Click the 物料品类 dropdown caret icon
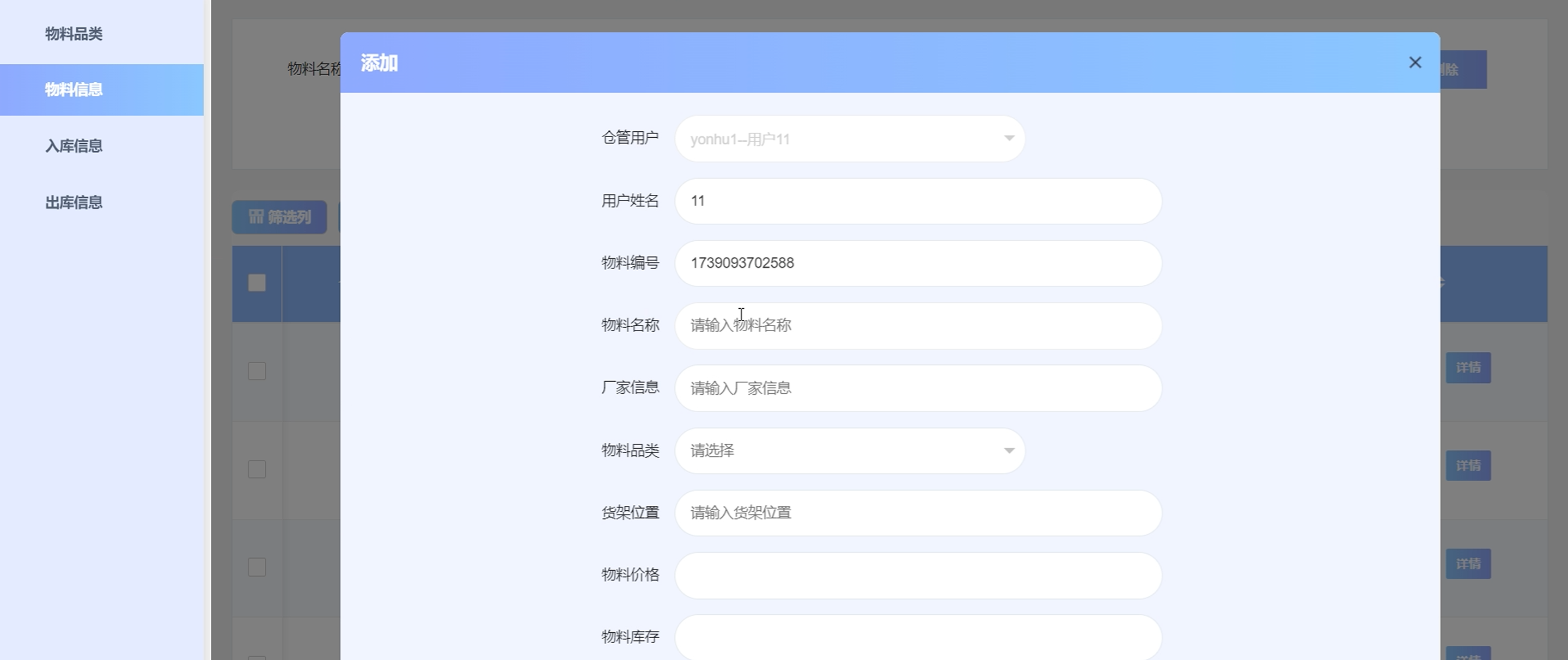 pyautogui.click(x=1009, y=450)
